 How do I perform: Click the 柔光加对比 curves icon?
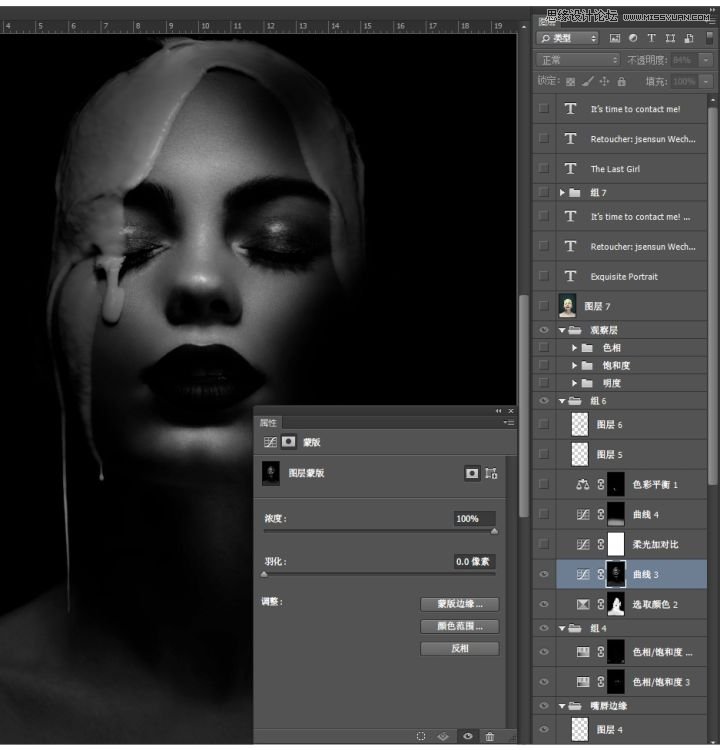point(583,544)
